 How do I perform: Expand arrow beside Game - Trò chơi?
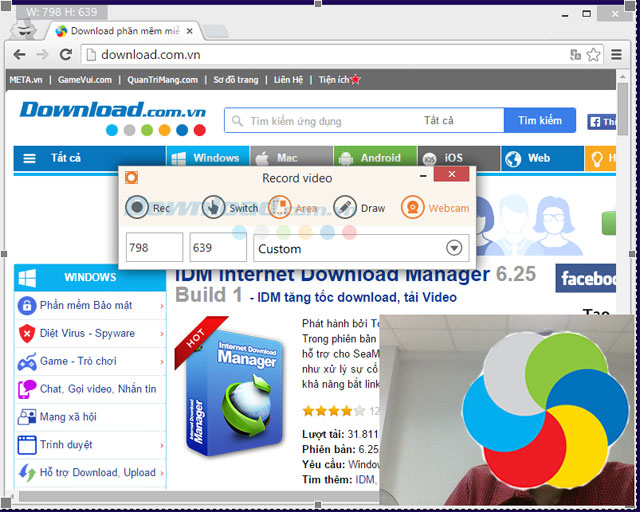tap(162, 361)
